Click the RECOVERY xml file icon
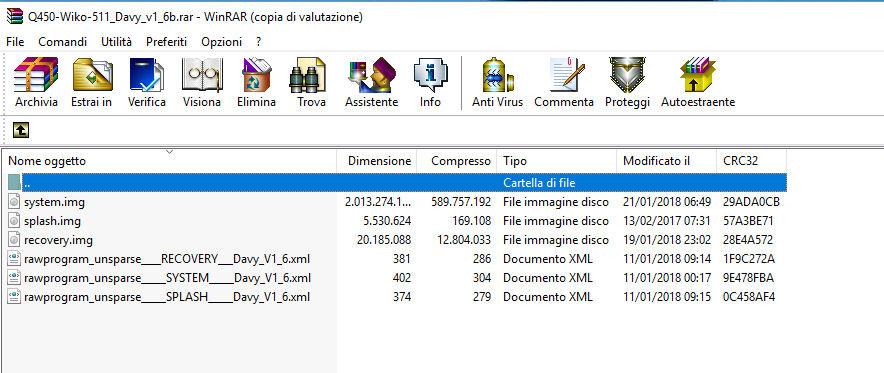 tap(15, 259)
